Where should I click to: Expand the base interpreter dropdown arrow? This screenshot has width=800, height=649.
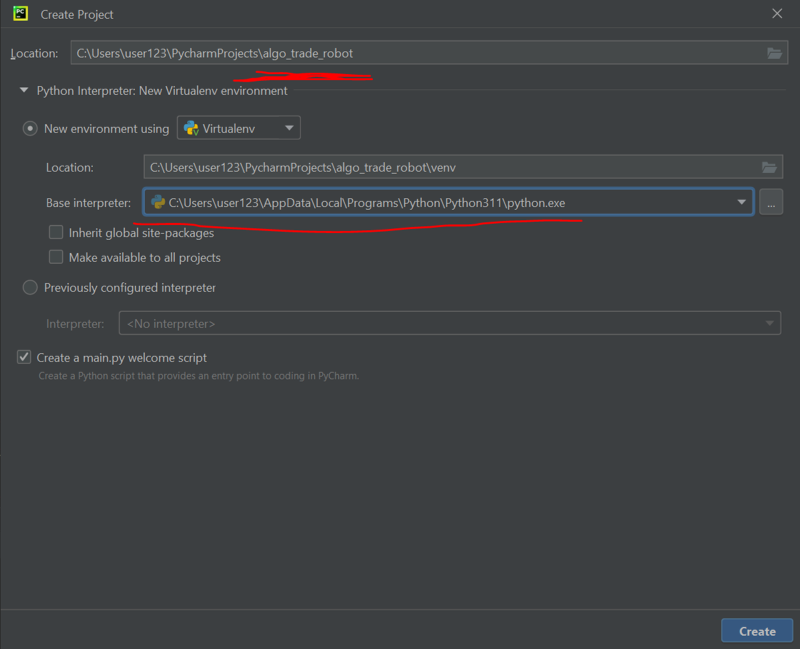click(741, 203)
